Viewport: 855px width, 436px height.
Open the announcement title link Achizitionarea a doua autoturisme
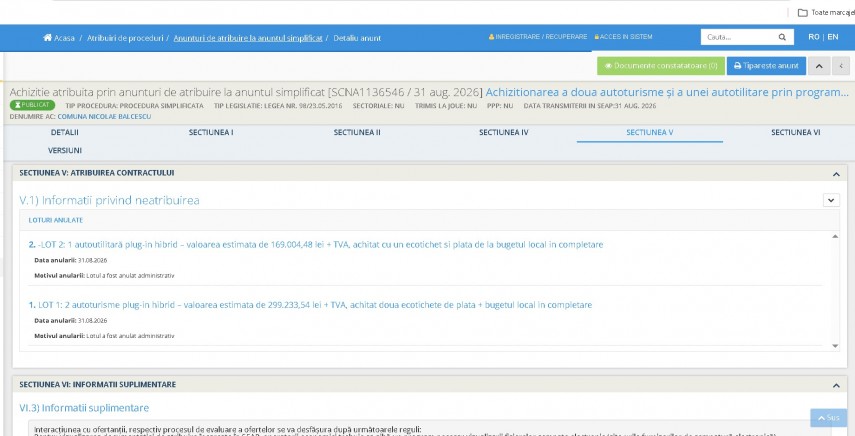(x=667, y=92)
